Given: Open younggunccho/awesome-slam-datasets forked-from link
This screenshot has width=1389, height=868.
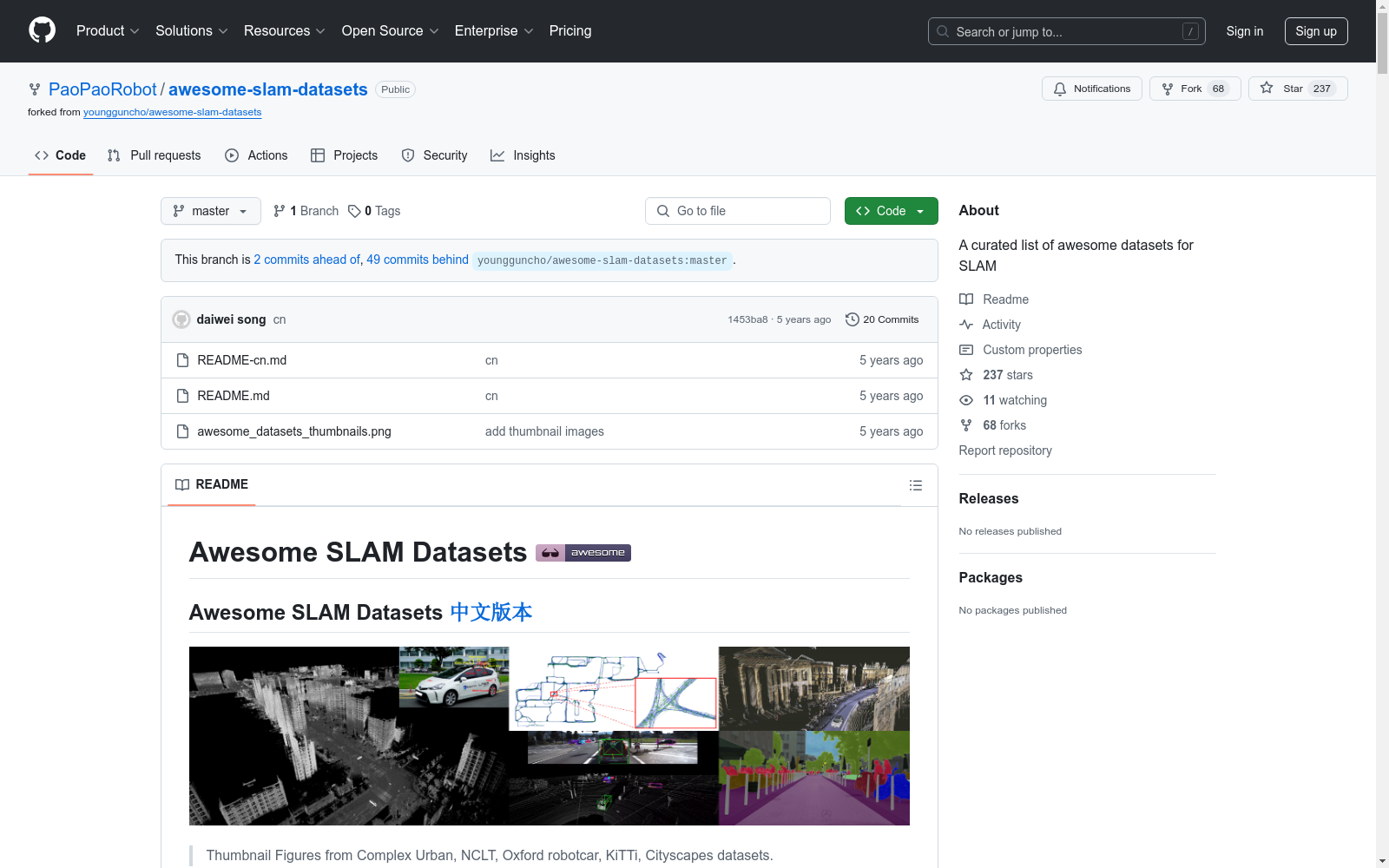Looking at the screenshot, I should pos(172,112).
